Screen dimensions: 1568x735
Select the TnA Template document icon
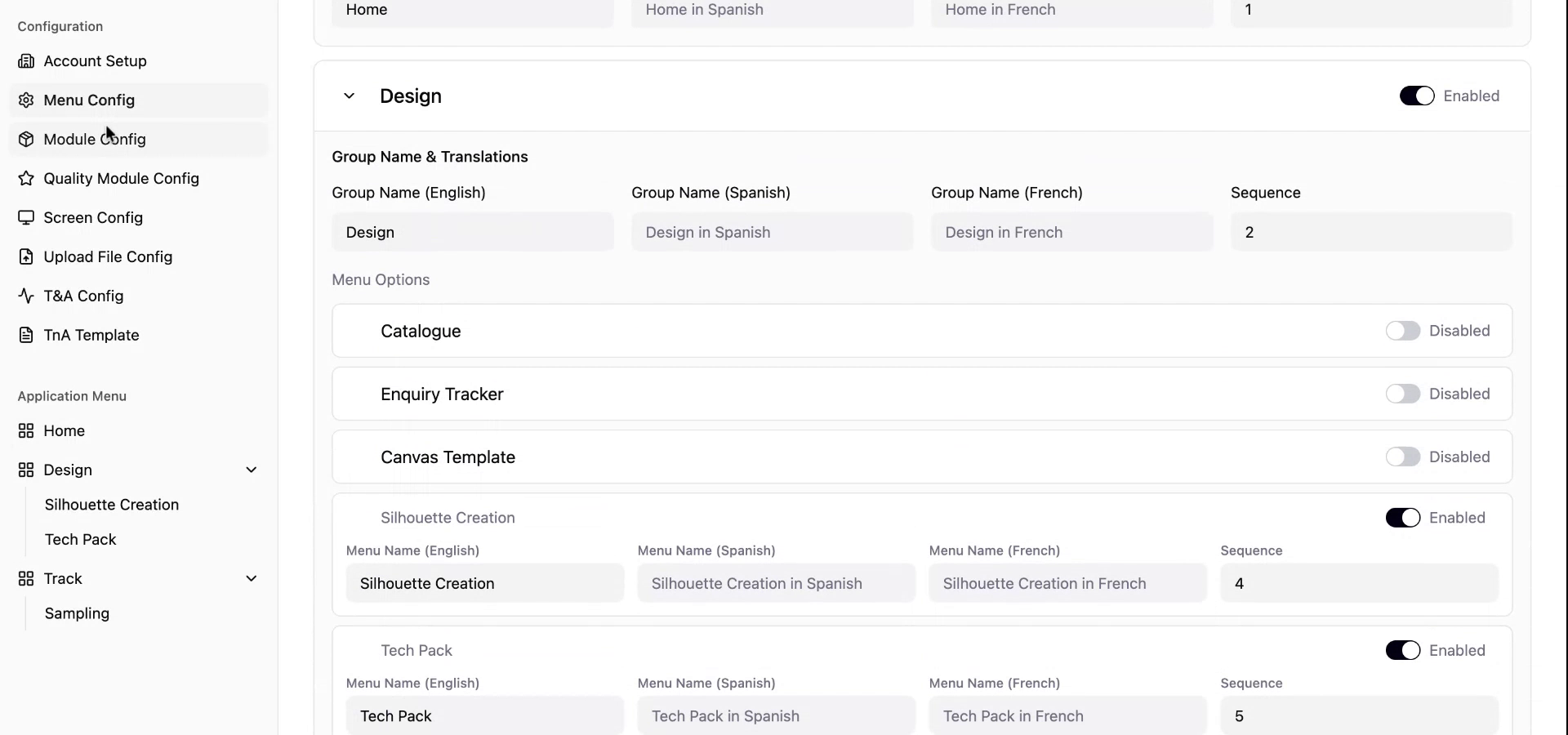pos(27,335)
